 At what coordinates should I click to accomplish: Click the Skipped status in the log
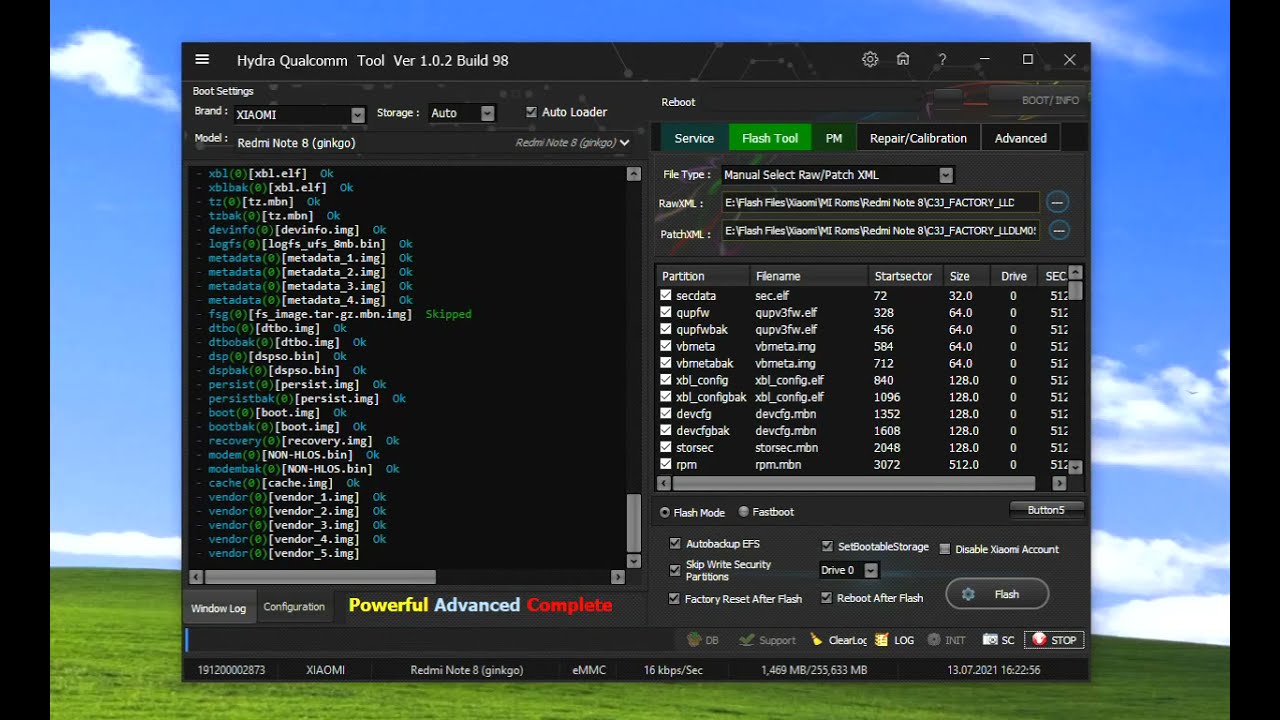pyautogui.click(x=448, y=314)
